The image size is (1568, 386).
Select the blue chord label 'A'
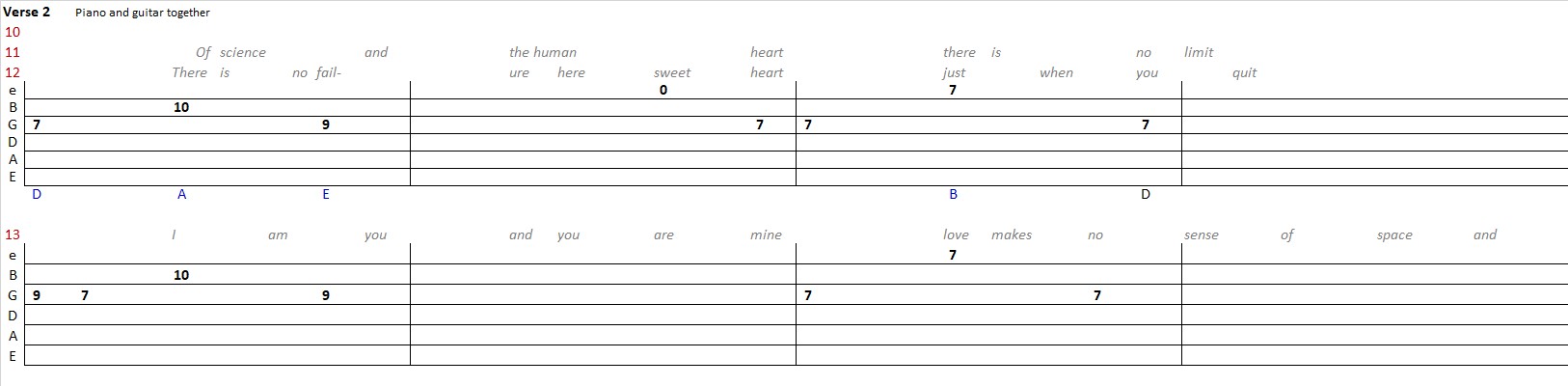[x=181, y=194]
